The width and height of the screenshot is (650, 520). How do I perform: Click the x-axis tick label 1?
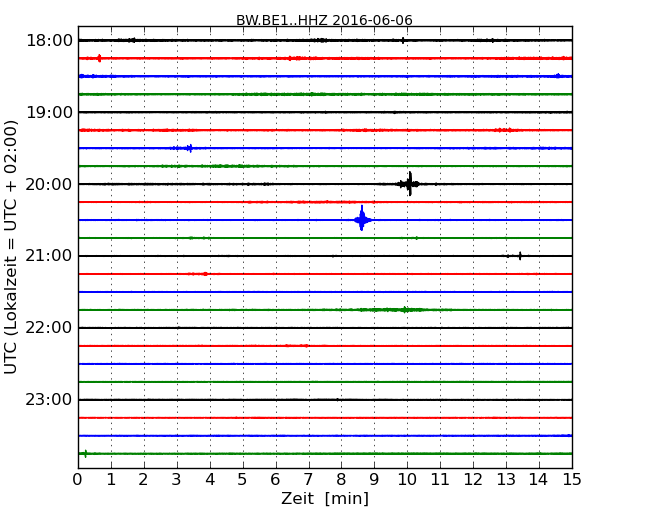click(x=111, y=480)
